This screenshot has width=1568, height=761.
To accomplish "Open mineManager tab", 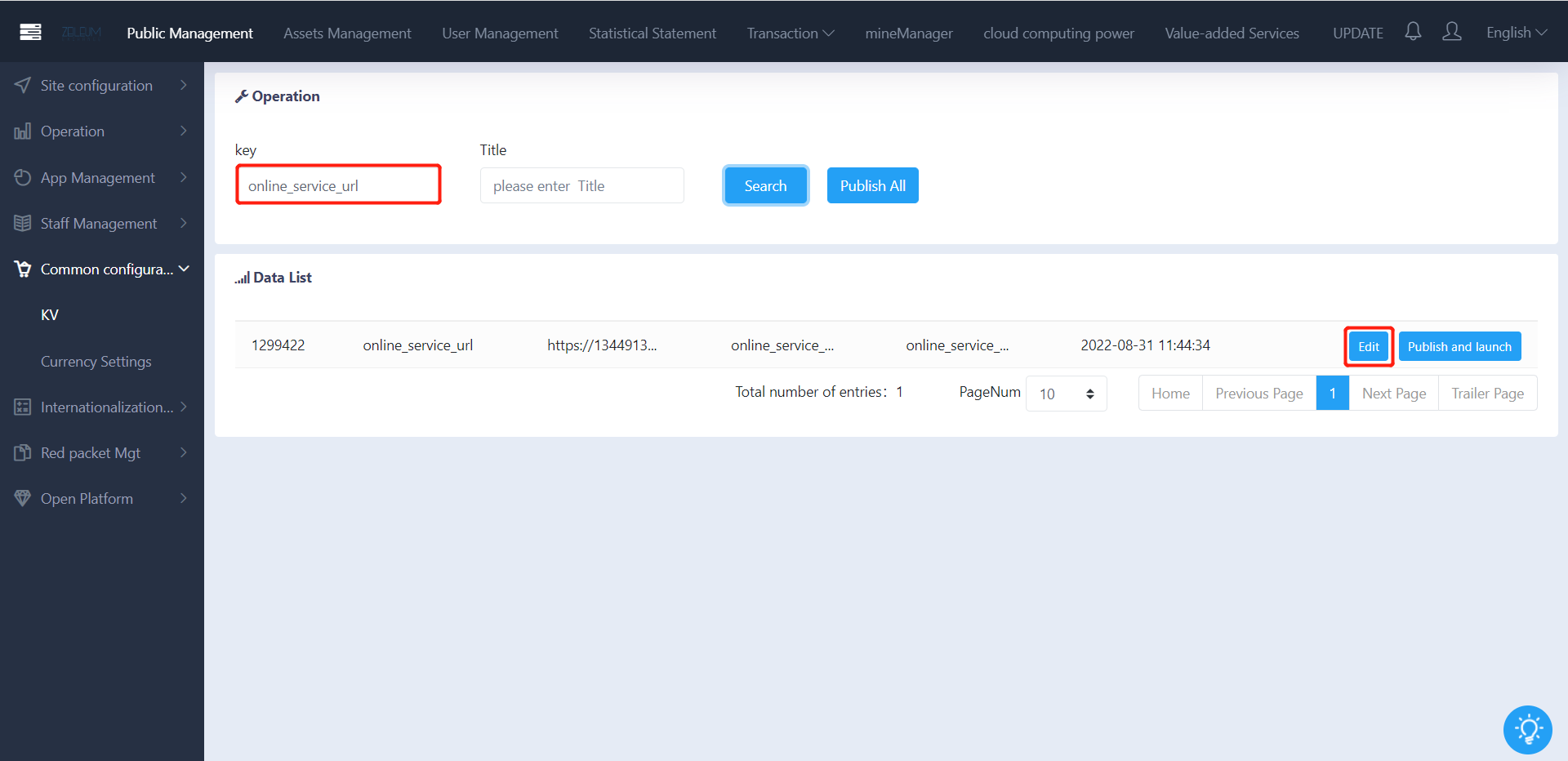I will (909, 33).
